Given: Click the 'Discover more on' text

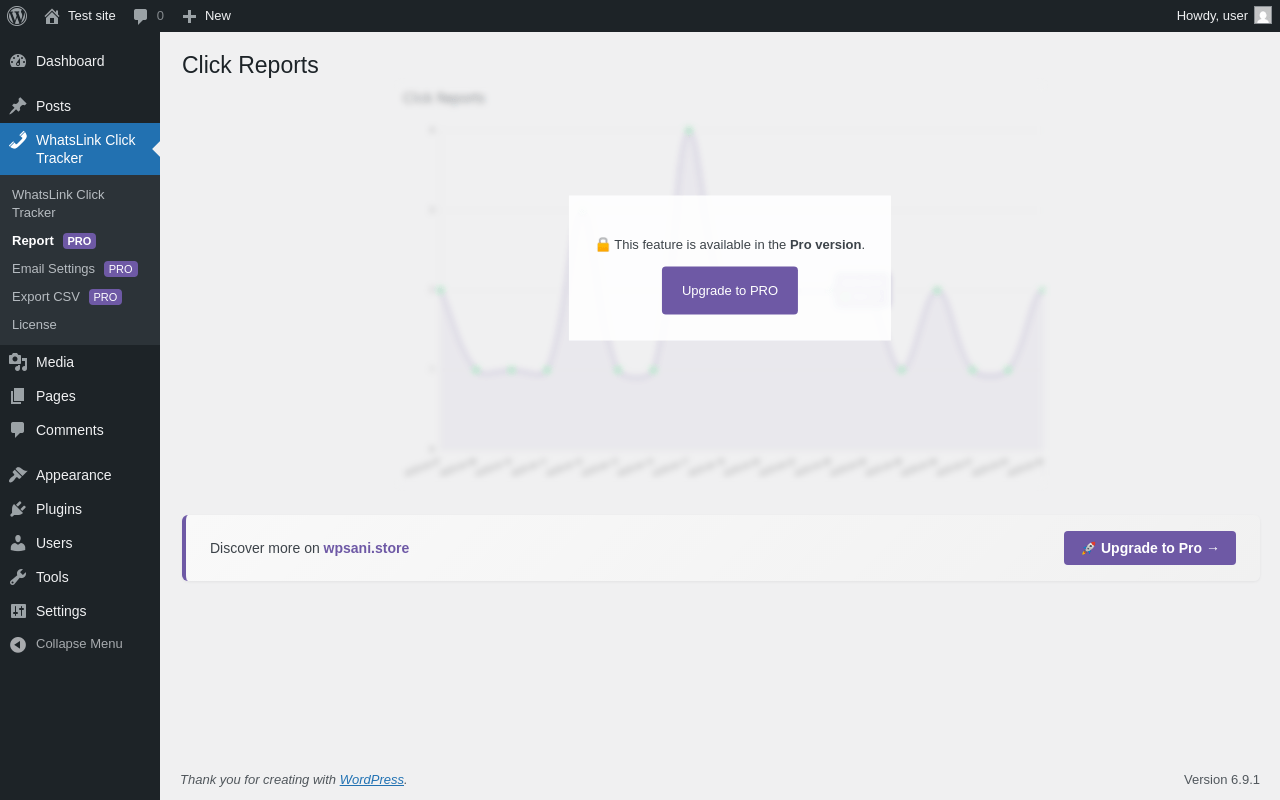Looking at the screenshot, I should [x=265, y=548].
